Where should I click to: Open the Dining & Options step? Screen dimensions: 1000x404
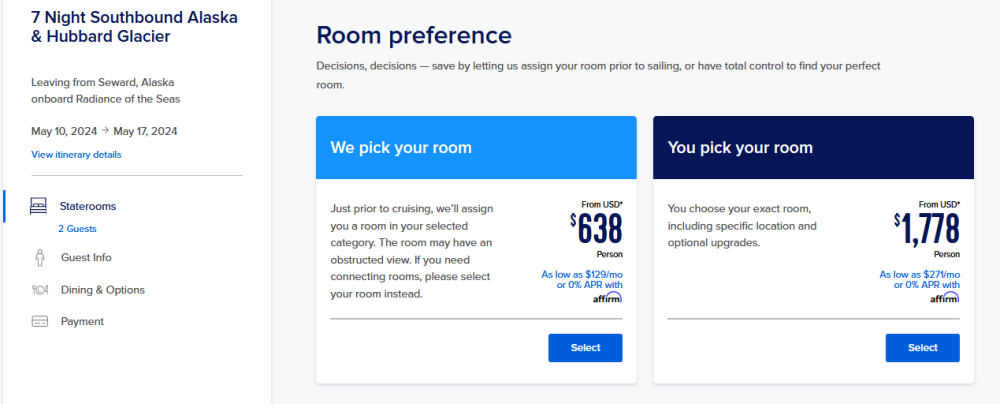tap(103, 290)
